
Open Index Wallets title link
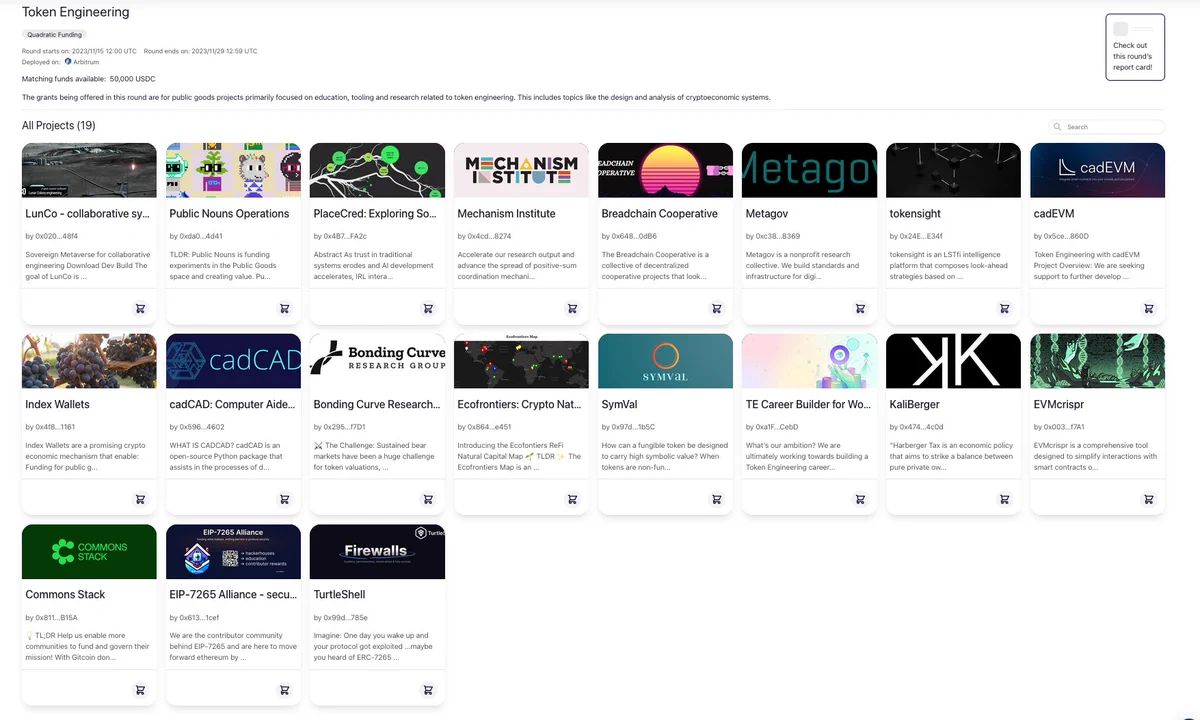point(57,405)
